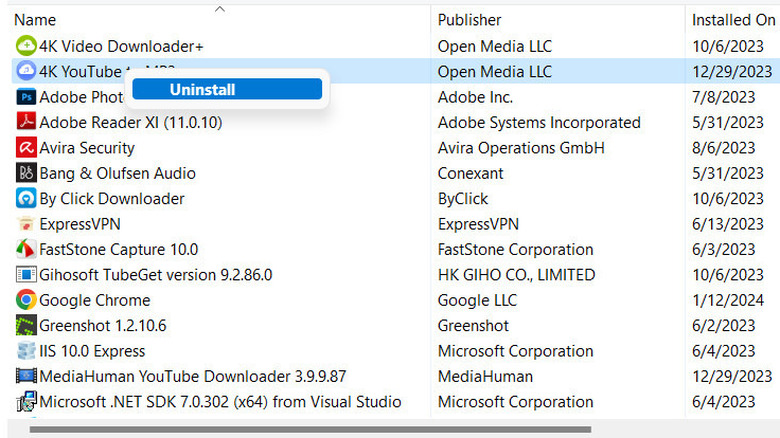Select Microsoft .NET SDK 7.0.302 entry

(x=220, y=402)
